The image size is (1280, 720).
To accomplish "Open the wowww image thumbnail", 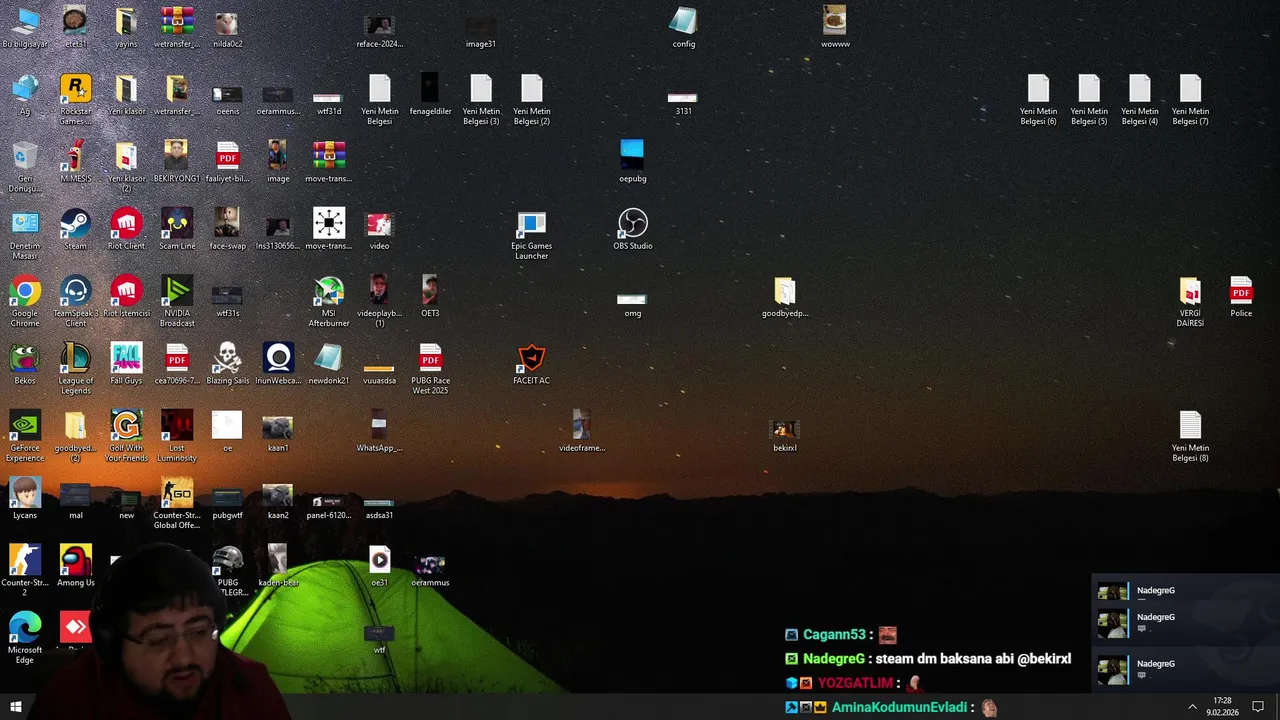I will click(835, 27).
